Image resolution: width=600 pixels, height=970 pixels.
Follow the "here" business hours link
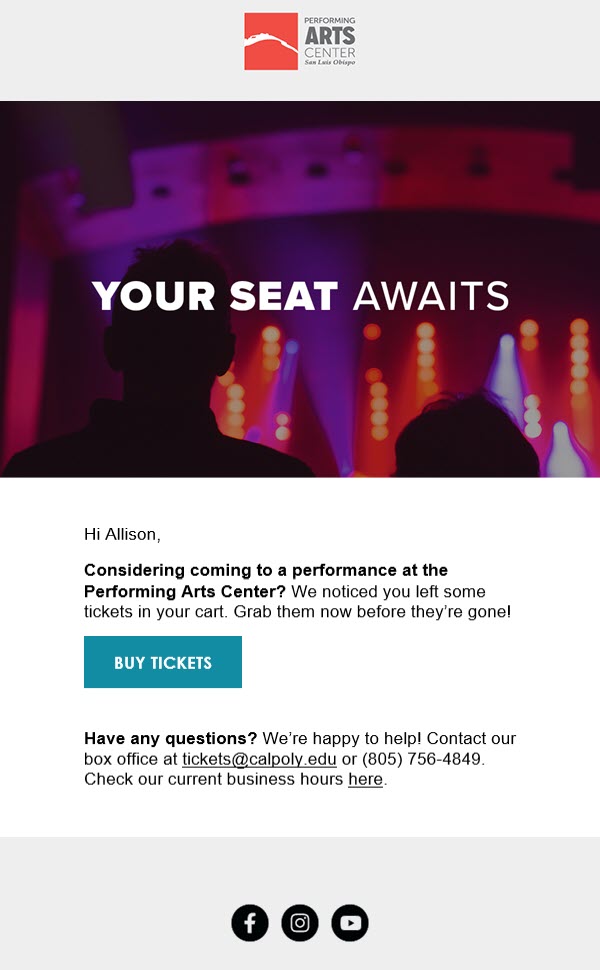pos(365,780)
